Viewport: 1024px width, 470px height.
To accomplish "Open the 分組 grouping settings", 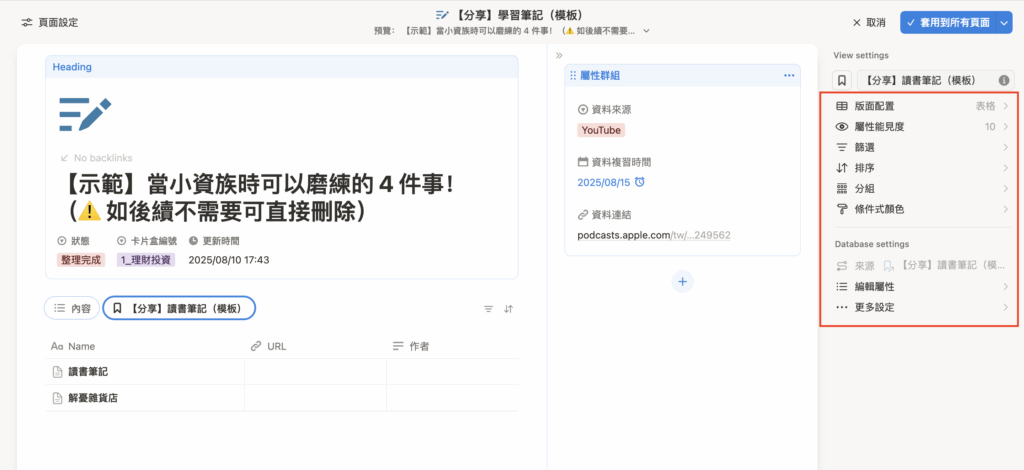I will (x=920, y=189).
